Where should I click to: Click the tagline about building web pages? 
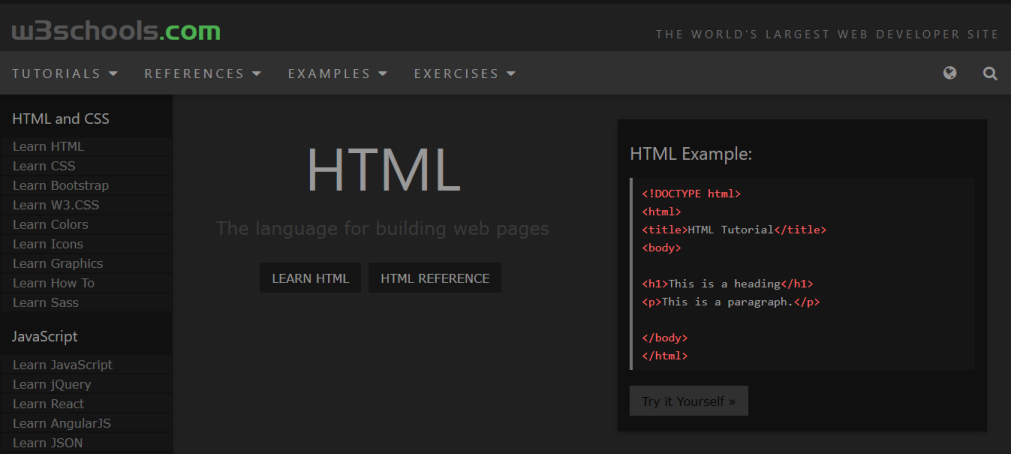coord(382,228)
